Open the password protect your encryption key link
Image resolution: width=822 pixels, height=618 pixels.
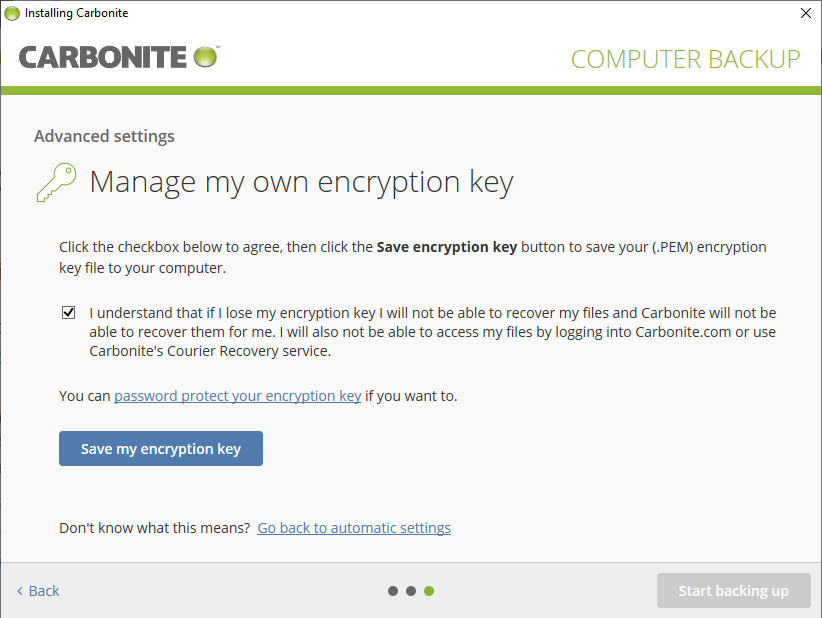click(x=237, y=396)
